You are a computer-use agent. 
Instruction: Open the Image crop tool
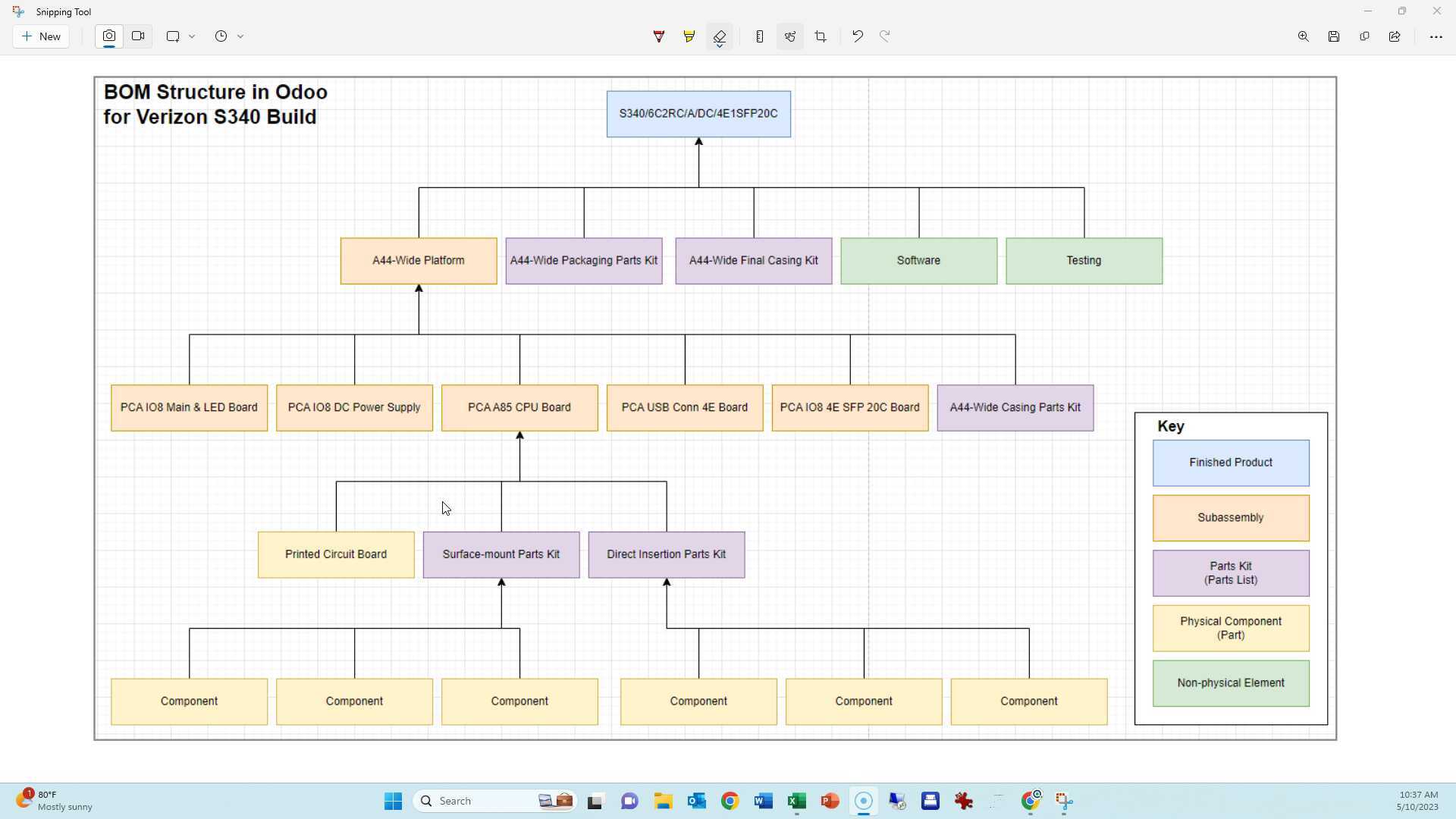point(821,36)
